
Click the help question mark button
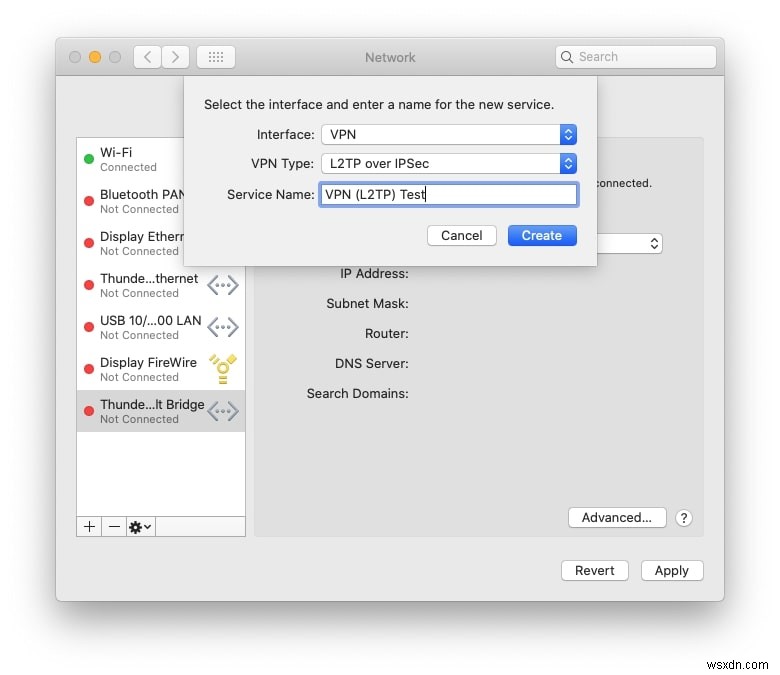[684, 518]
